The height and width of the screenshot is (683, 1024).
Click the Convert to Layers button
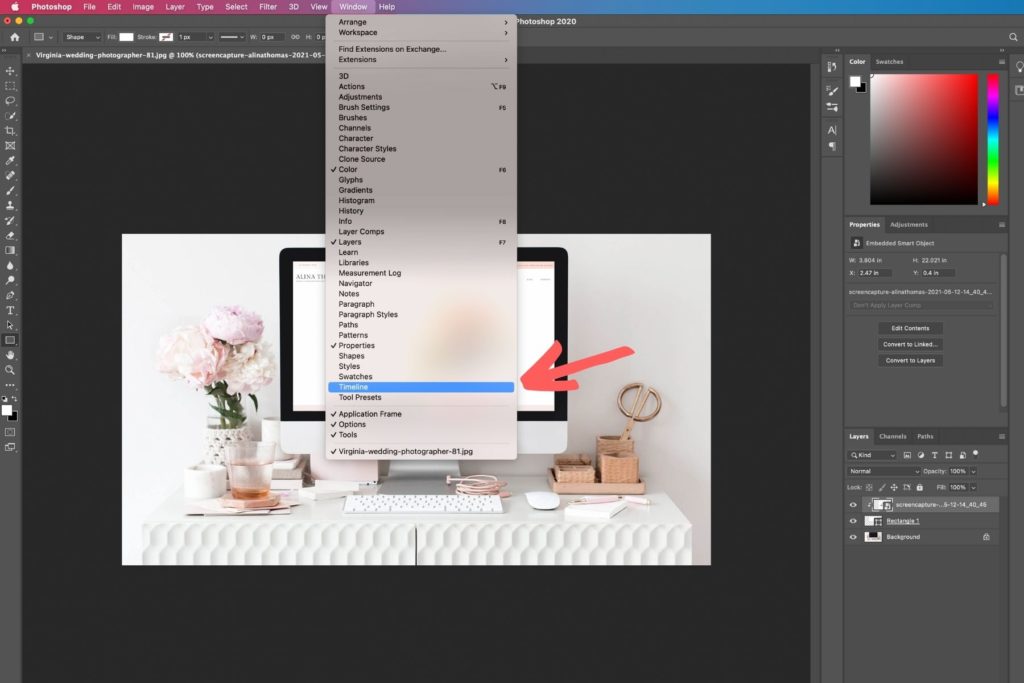910,360
